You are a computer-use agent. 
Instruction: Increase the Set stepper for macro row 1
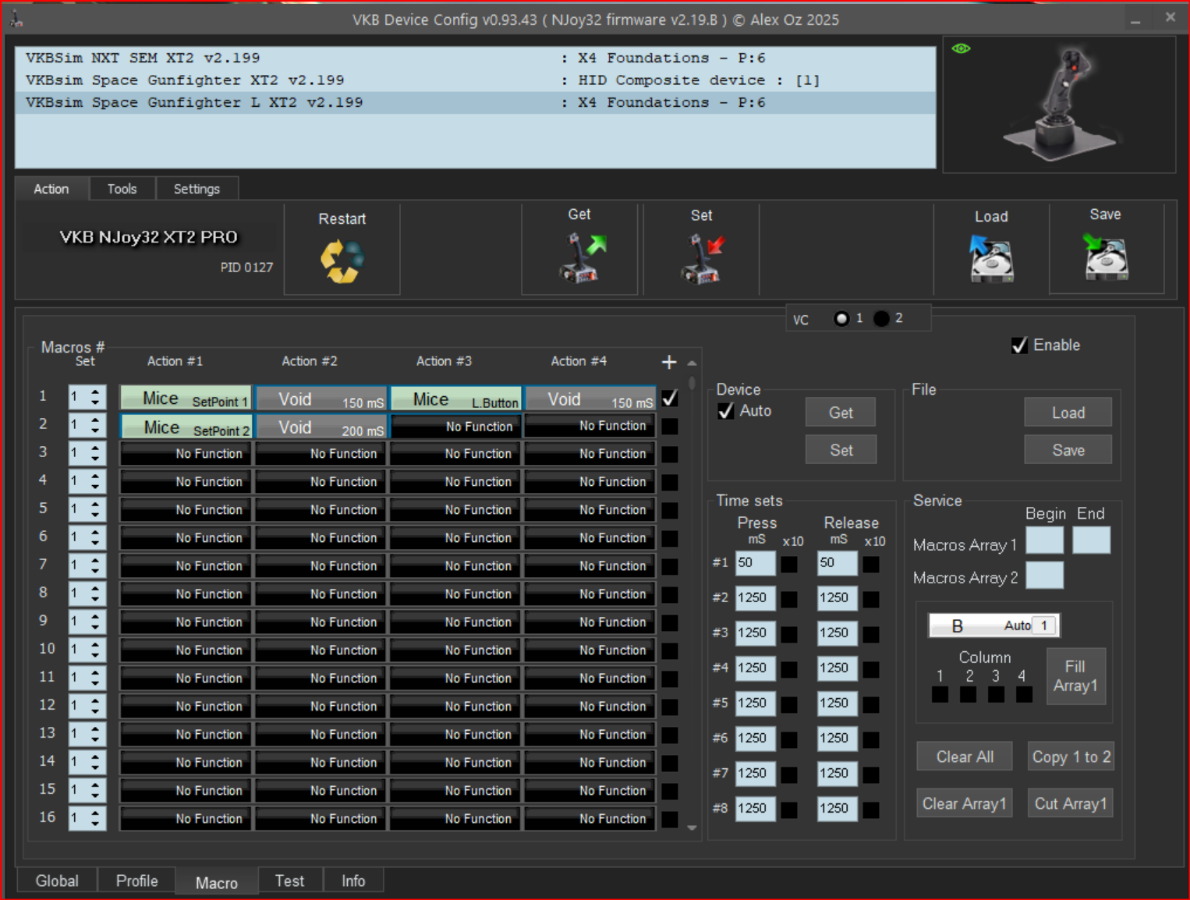pos(95,392)
